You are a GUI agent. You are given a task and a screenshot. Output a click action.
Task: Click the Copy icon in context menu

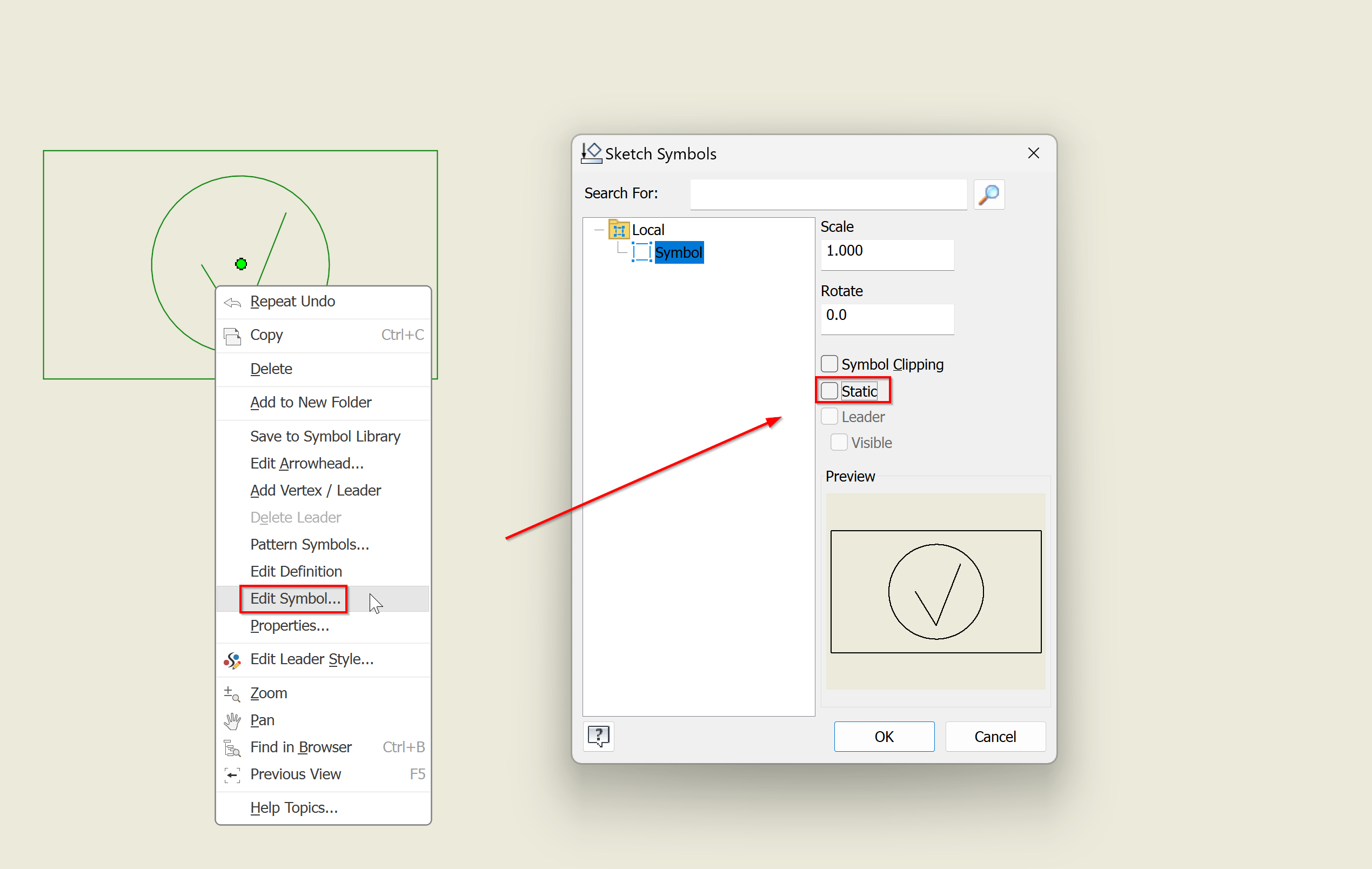232,336
